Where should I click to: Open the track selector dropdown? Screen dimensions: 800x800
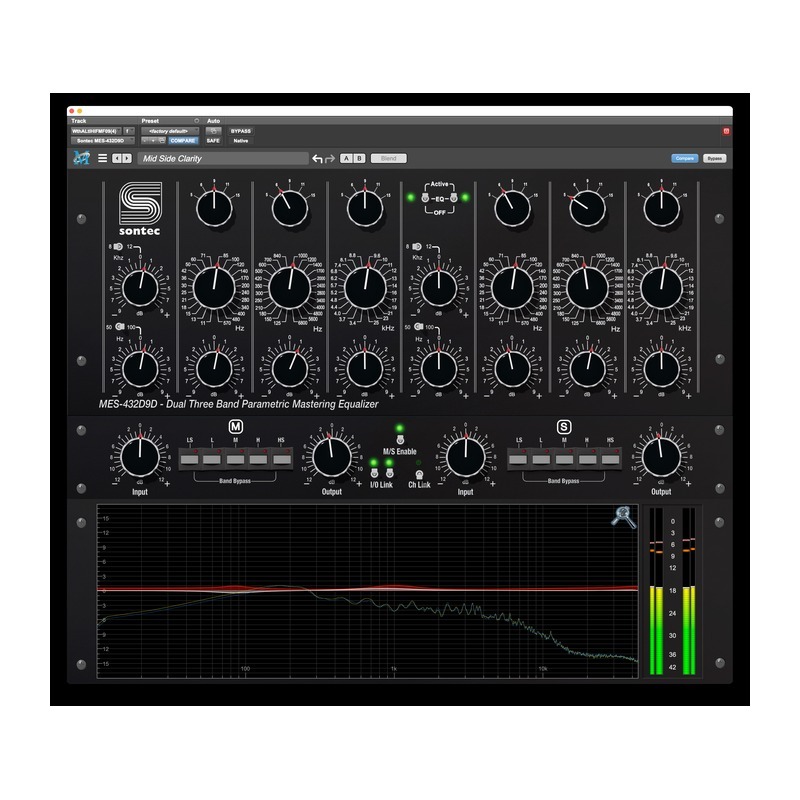[95, 131]
